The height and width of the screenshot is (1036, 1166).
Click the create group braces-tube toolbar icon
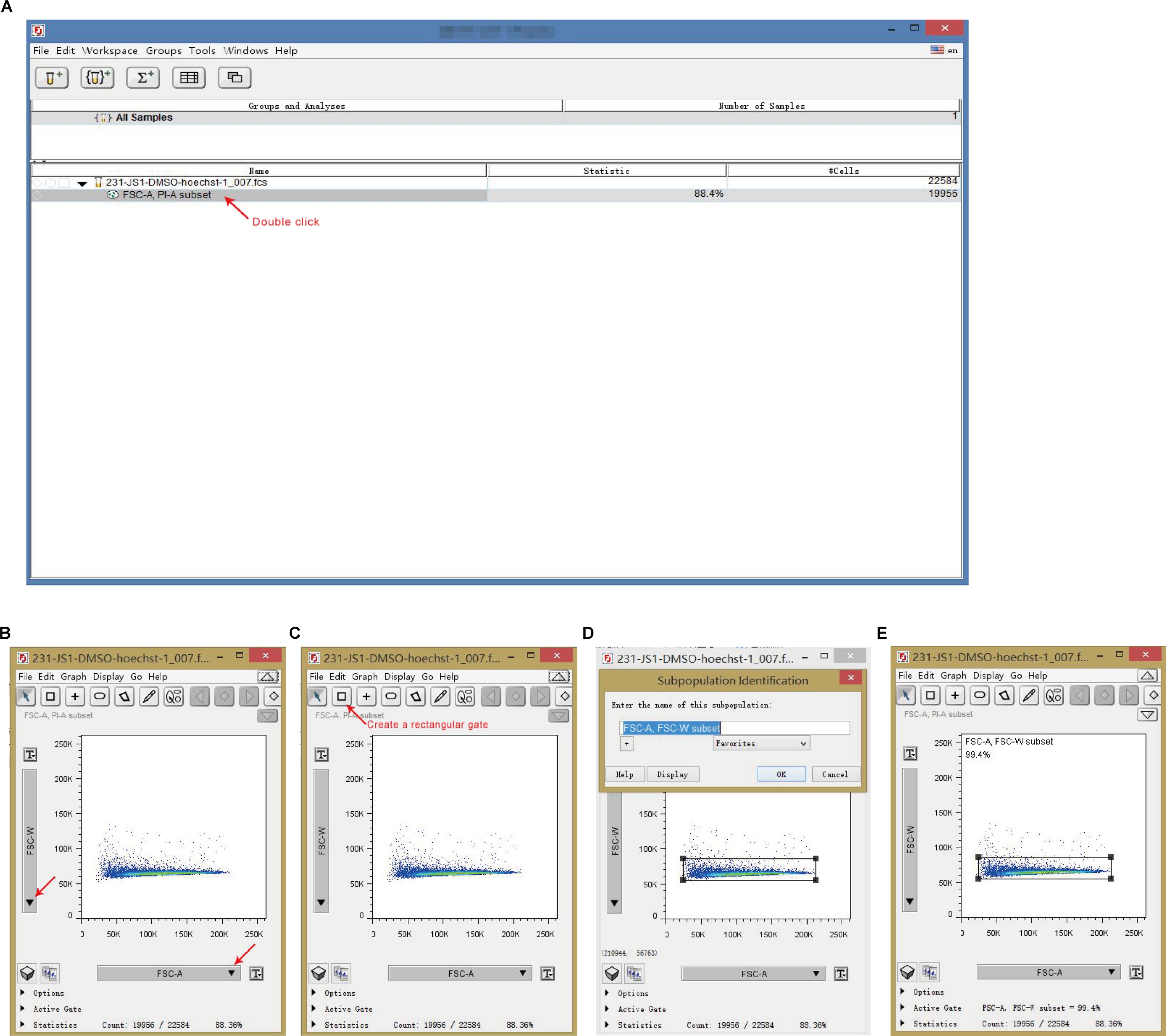(98, 78)
